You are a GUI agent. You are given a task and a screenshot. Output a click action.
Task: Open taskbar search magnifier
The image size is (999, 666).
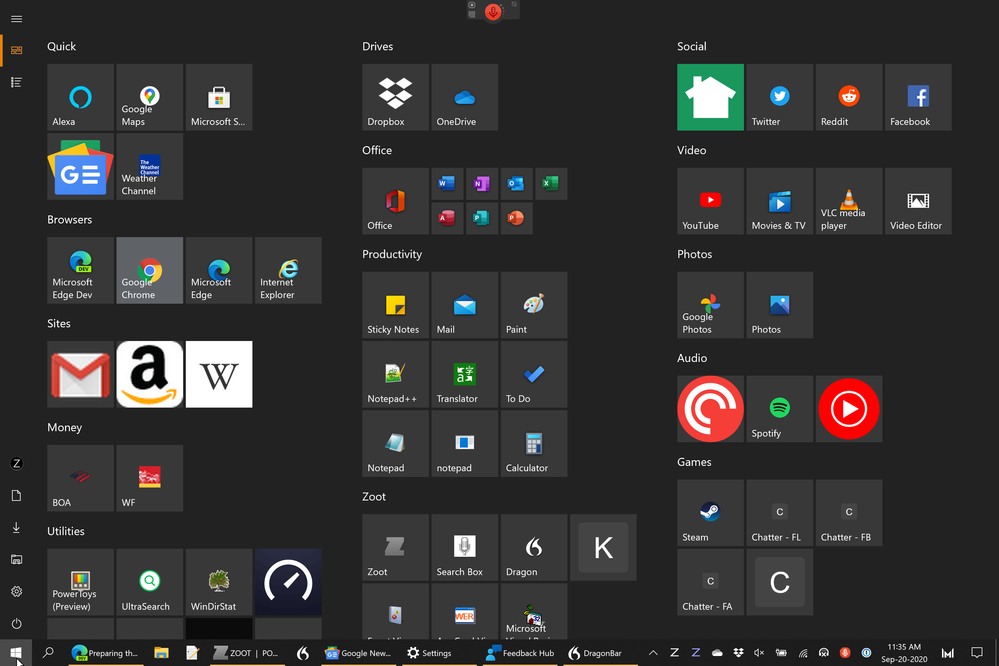[48, 653]
